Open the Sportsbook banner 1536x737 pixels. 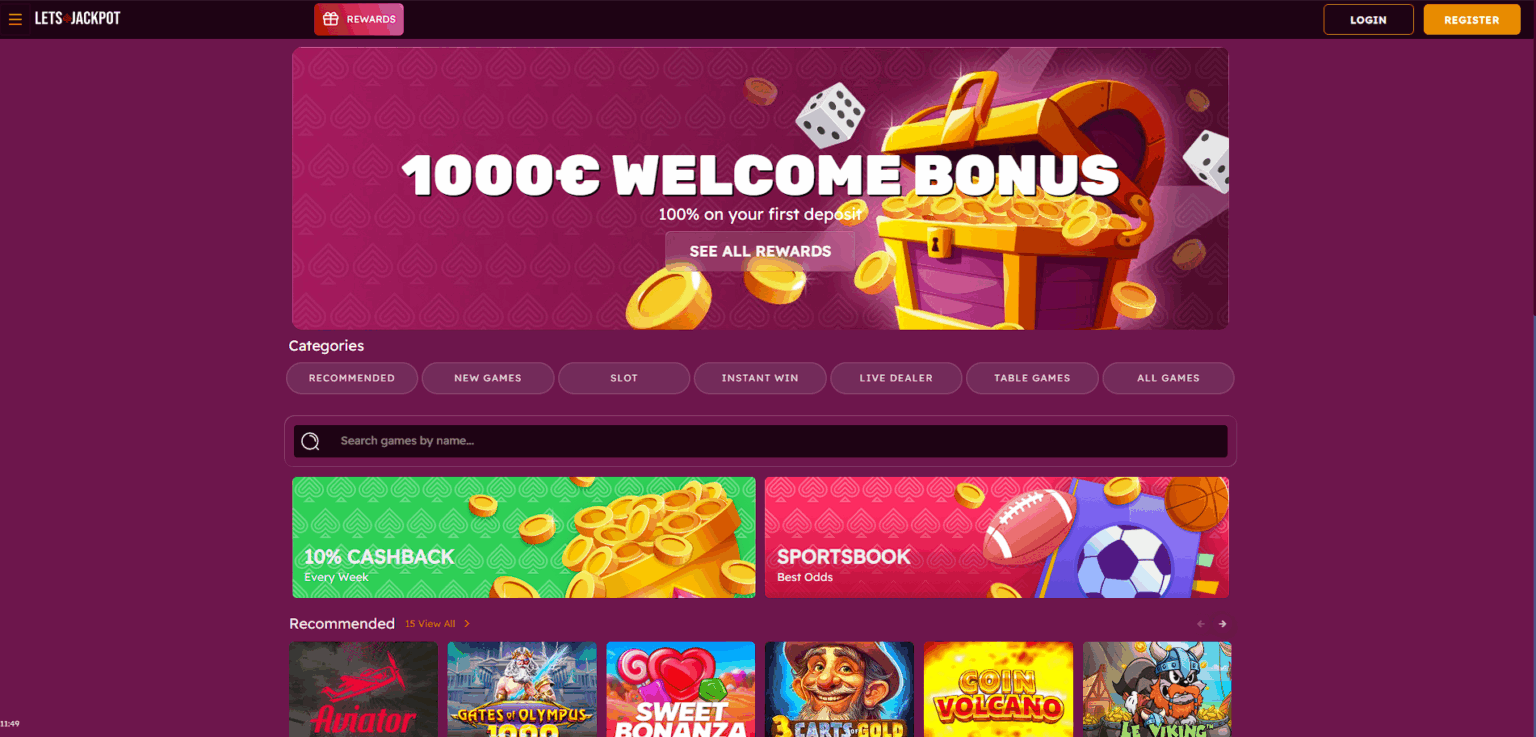997,537
